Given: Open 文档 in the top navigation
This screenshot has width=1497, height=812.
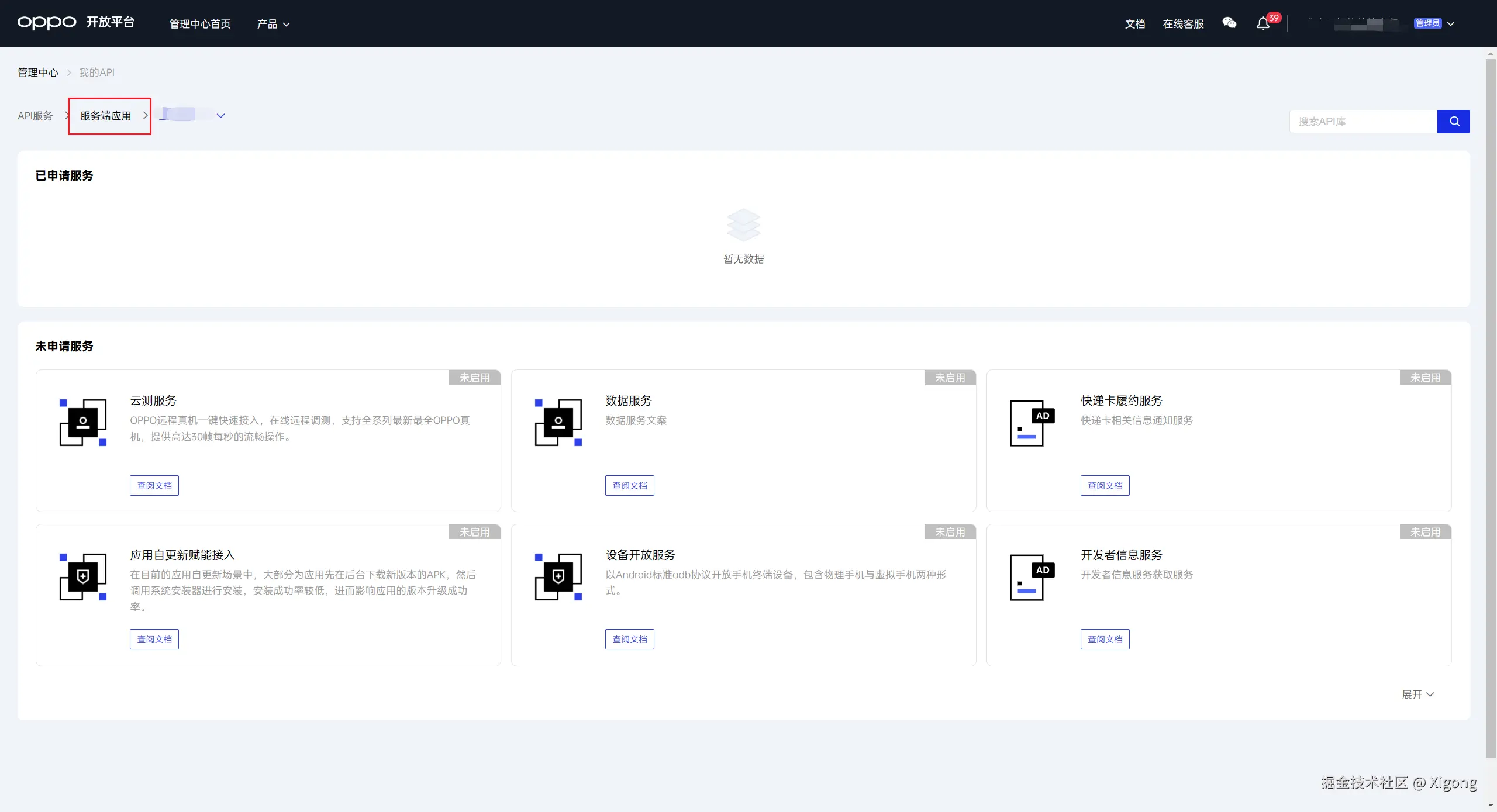Looking at the screenshot, I should click(1135, 24).
